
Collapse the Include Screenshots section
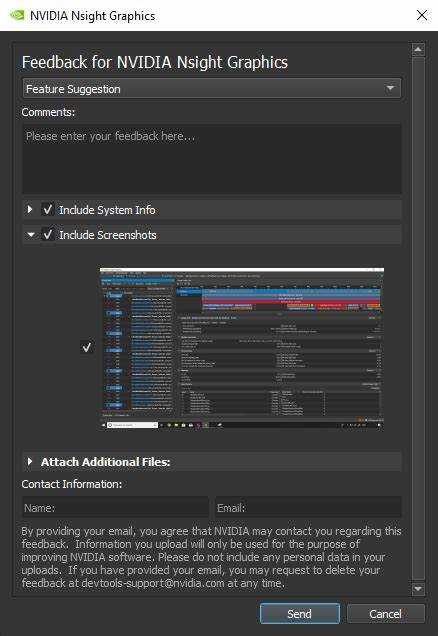(30, 234)
